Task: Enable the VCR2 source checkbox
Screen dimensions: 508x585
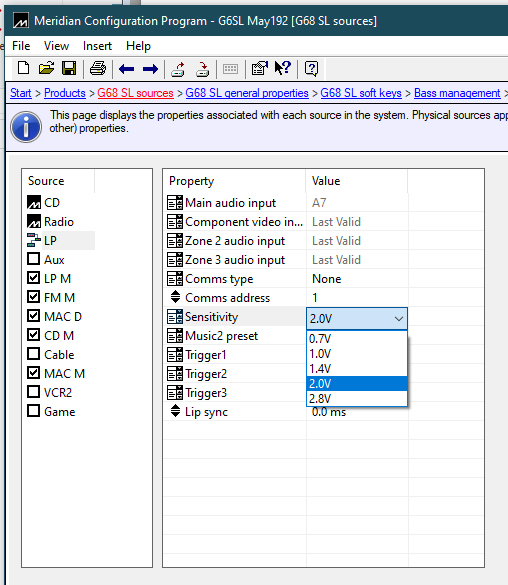Action: (x=34, y=392)
